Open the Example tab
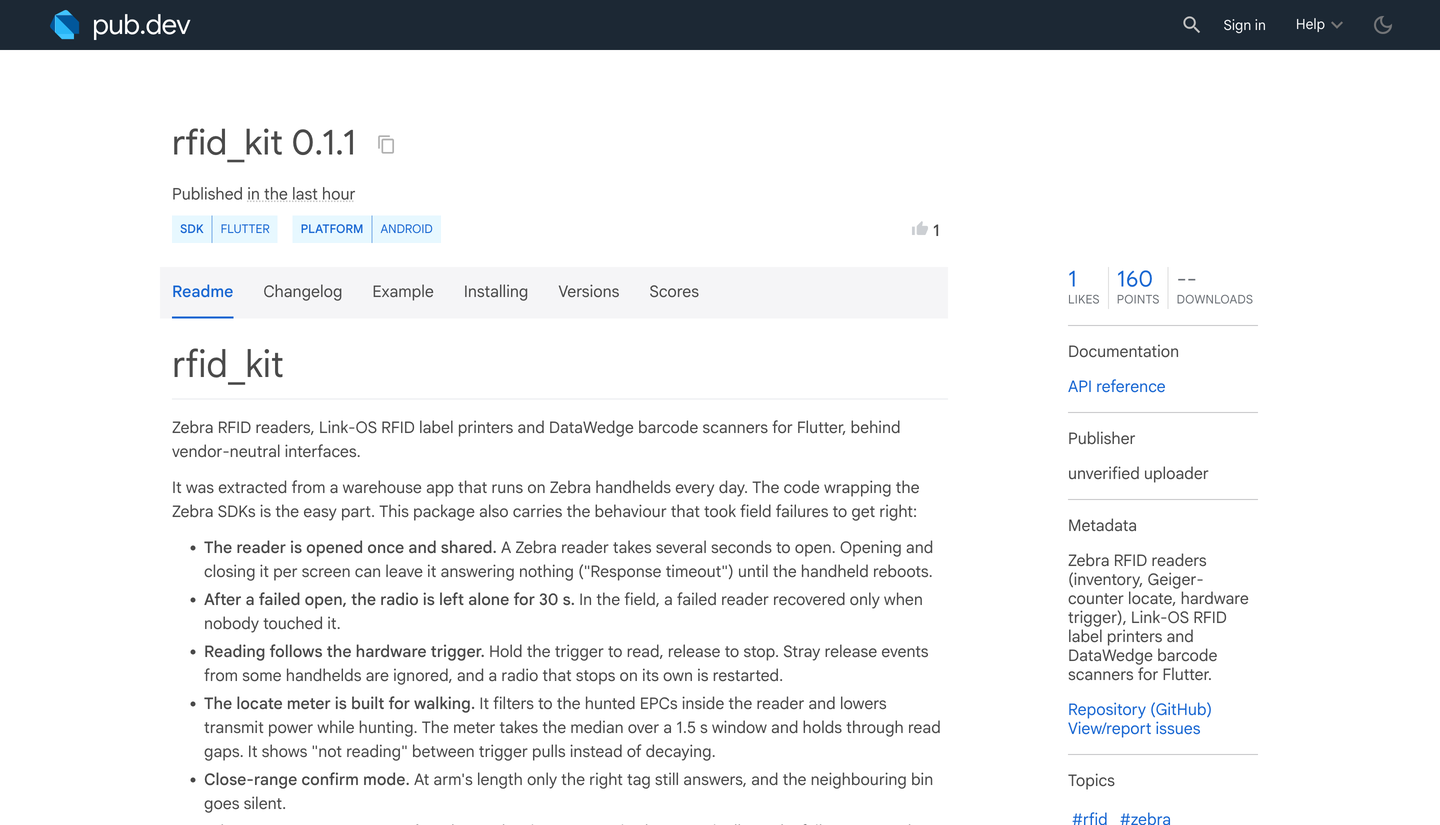Viewport: 1440px width, 825px height. click(403, 292)
